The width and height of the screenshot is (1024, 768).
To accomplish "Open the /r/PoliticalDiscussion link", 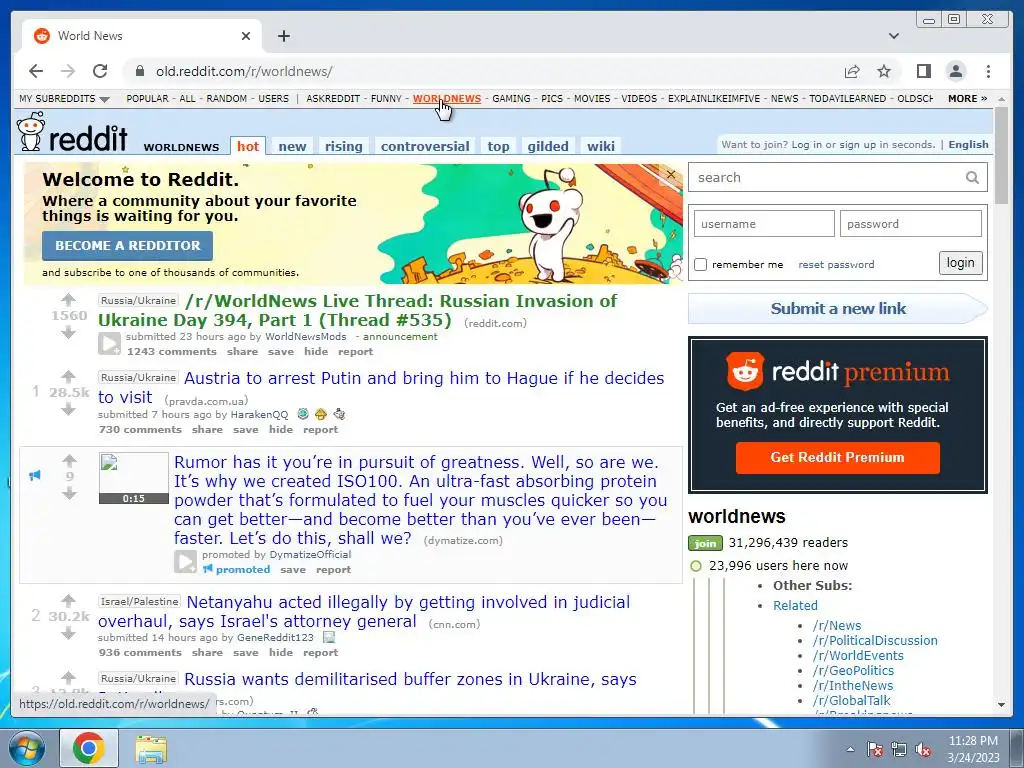I will 875,641.
